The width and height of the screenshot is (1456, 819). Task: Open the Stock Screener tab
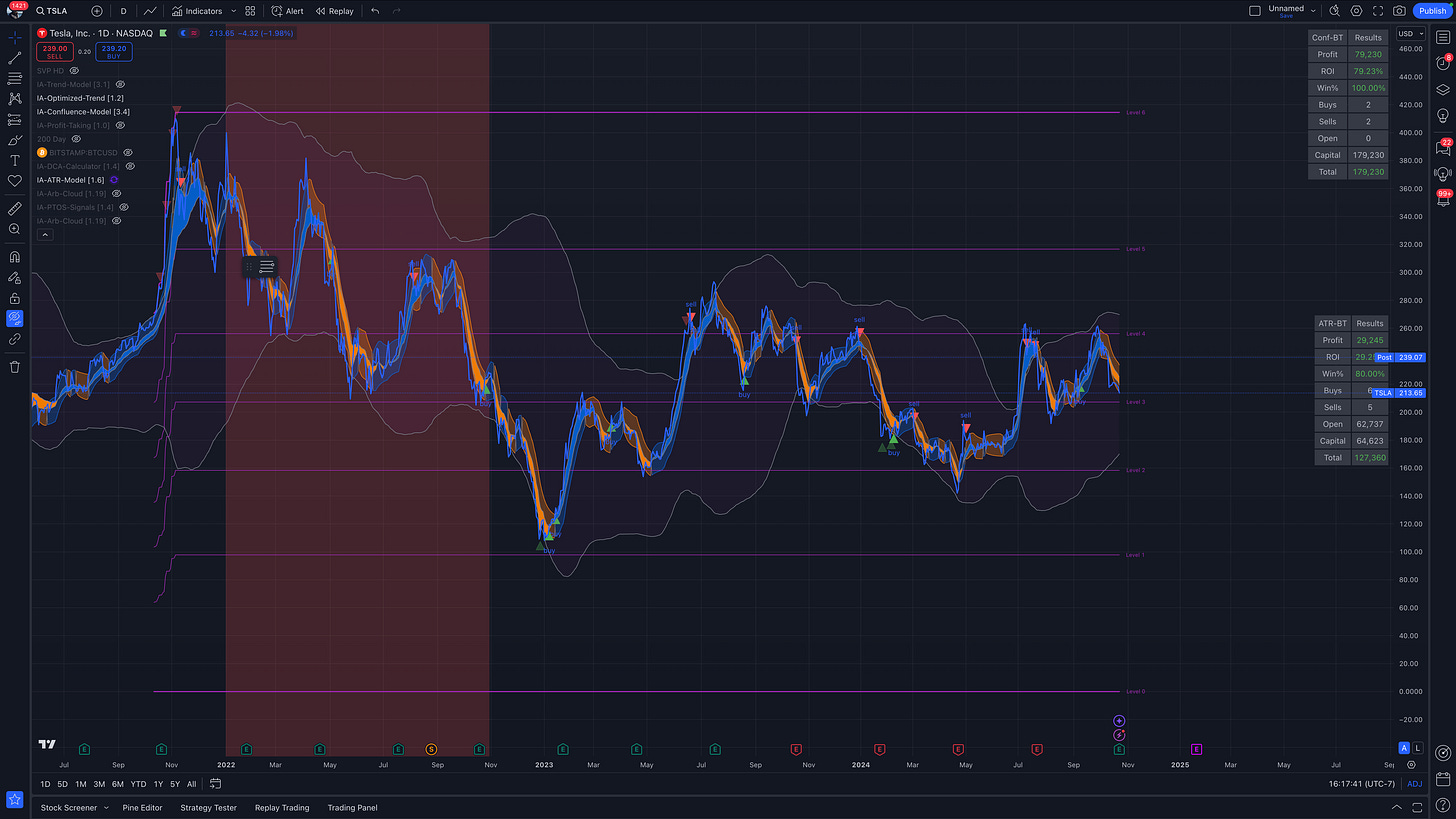(x=69, y=807)
